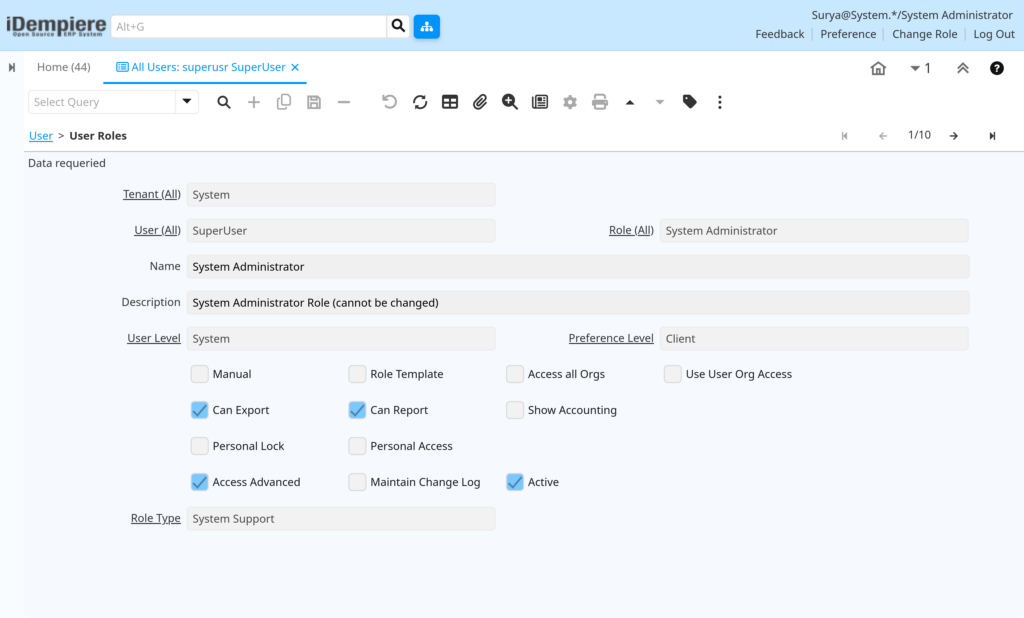Open the Change Role menu item
The image size is (1024, 618).
point(924,34)
